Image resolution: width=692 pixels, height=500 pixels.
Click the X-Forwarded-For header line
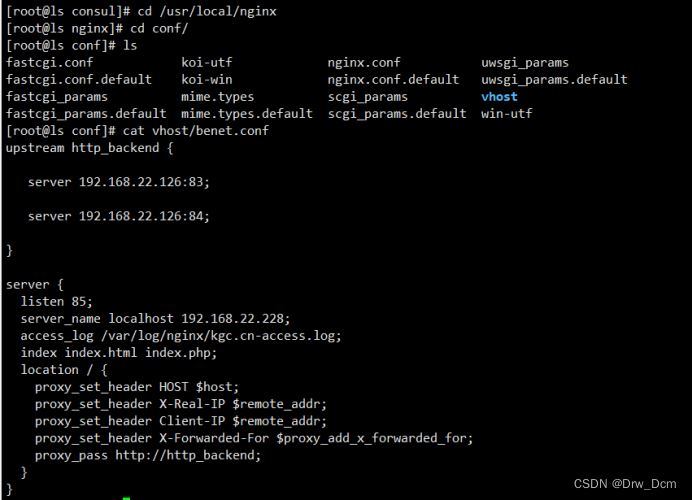254,438
